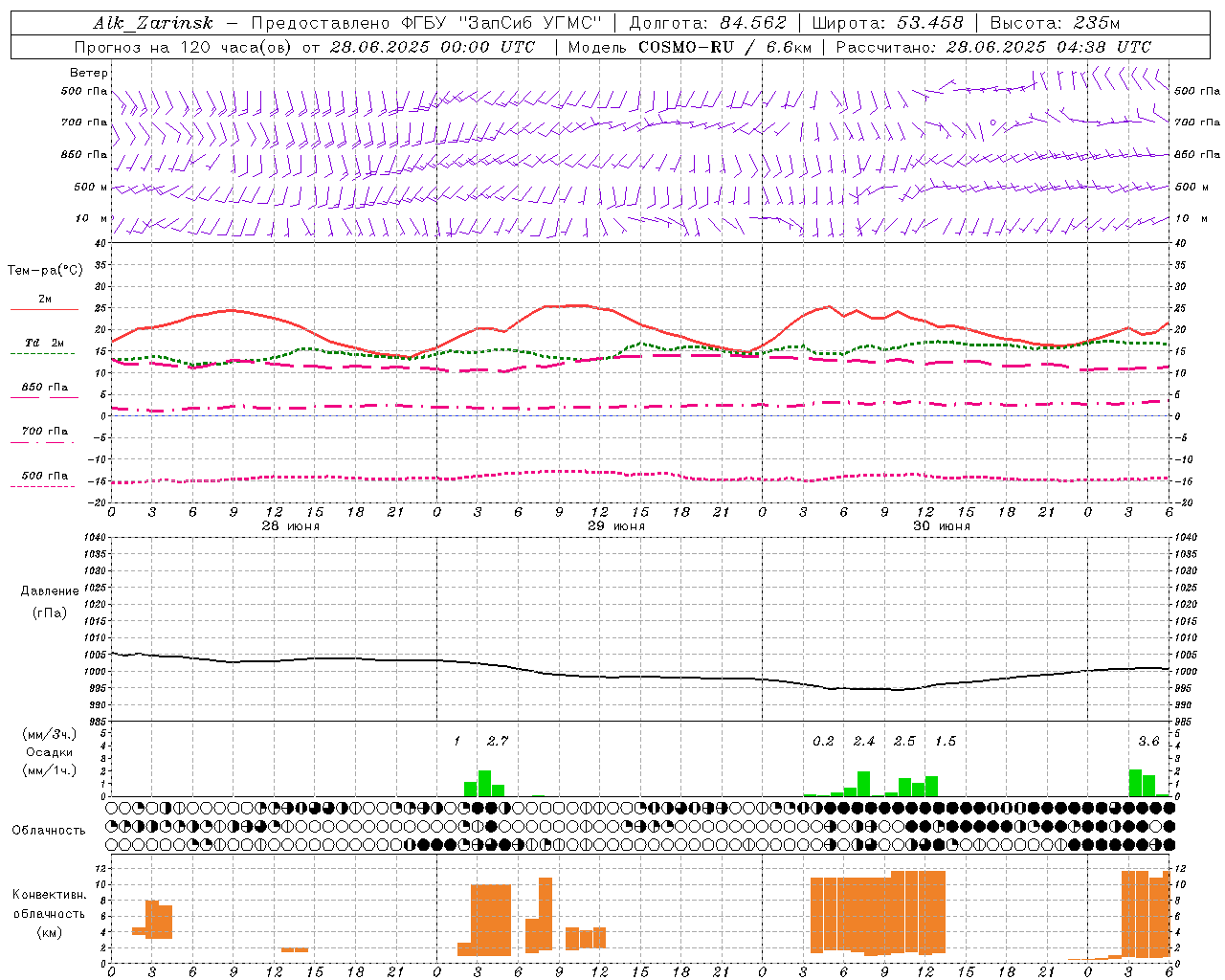
Task: Select the longitude value 84.562
Action: coord(753,23)
